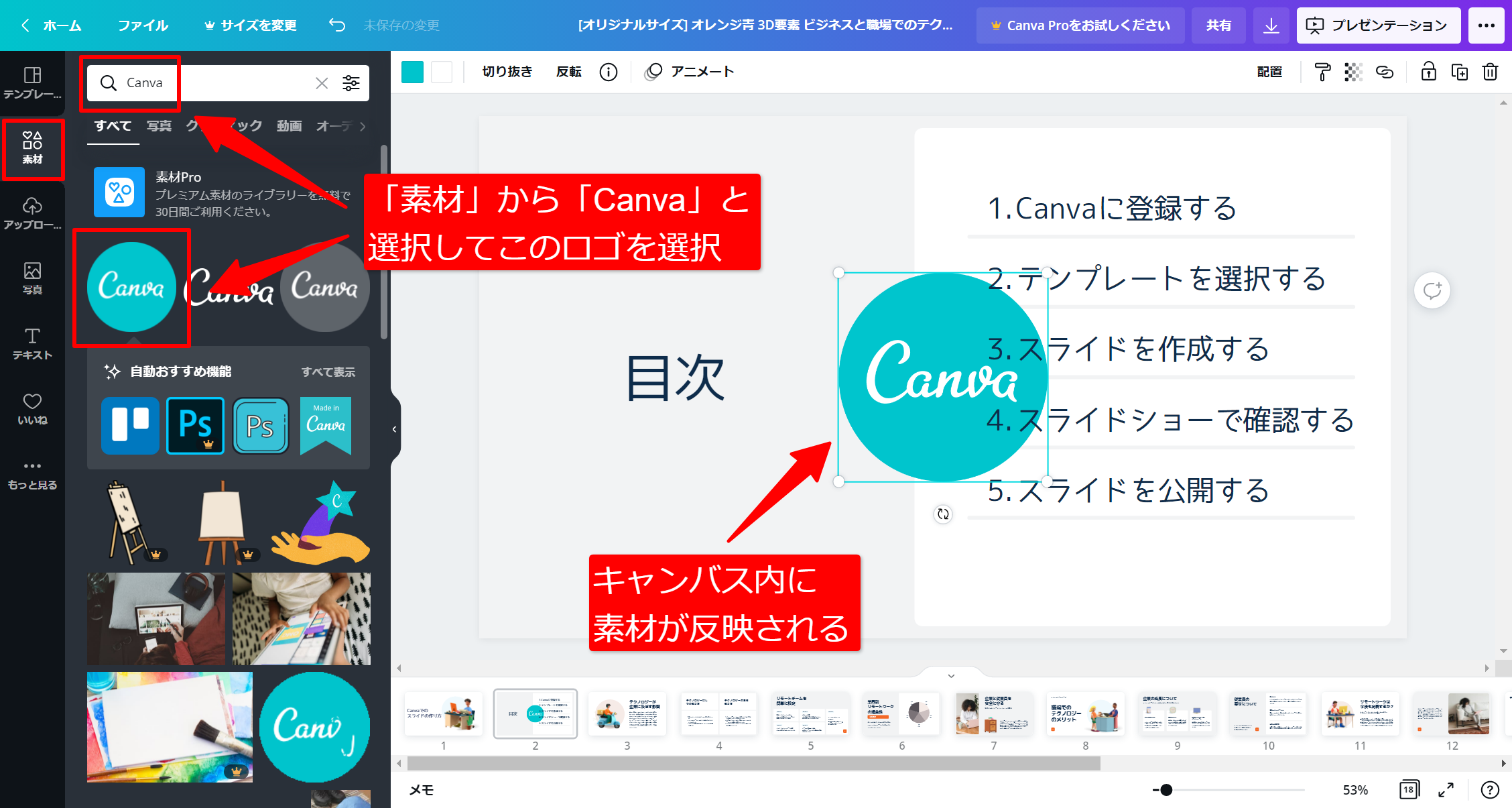Select the Made in Canva ribbon element

[326, 425]
